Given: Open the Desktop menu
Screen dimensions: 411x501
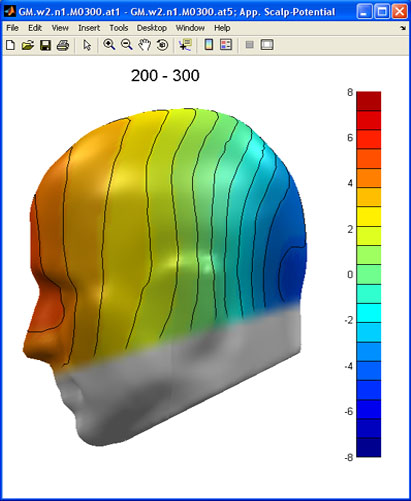Looking at the screenshot, I should (152, 28).
